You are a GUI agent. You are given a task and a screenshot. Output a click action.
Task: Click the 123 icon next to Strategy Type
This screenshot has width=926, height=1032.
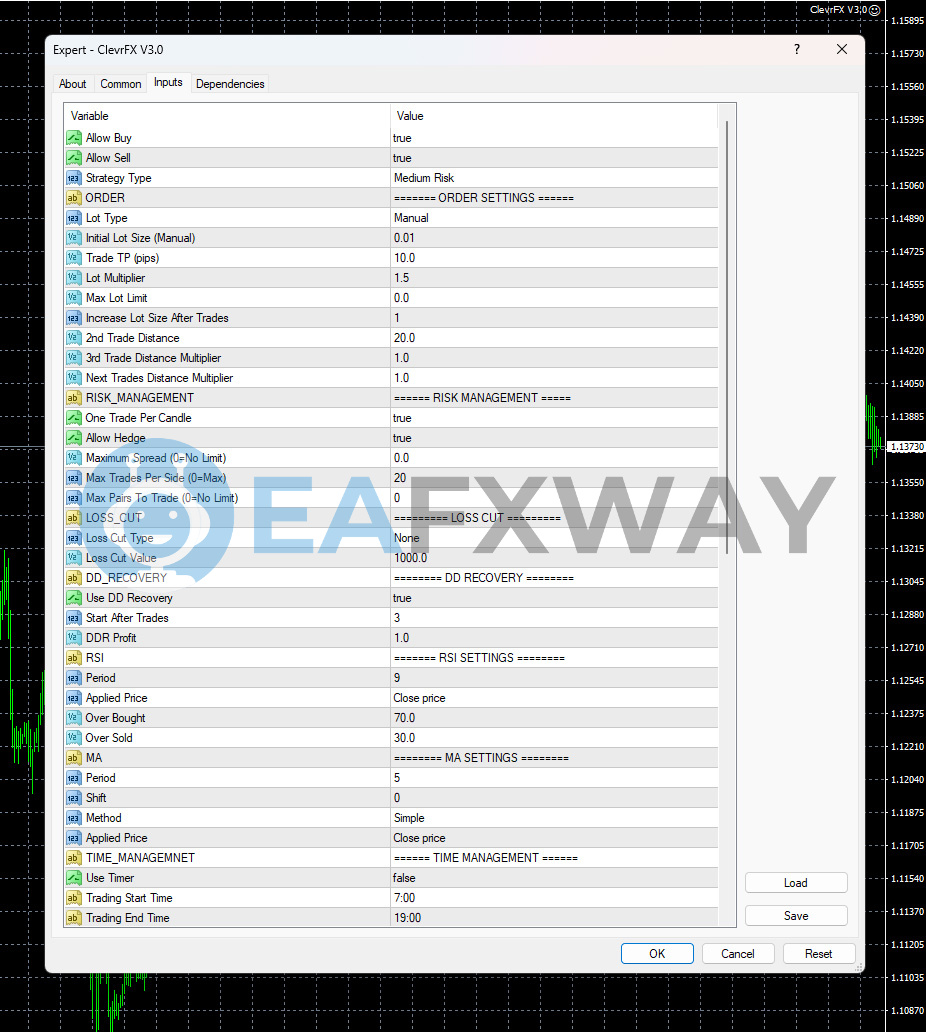click(x=73, y=177)
